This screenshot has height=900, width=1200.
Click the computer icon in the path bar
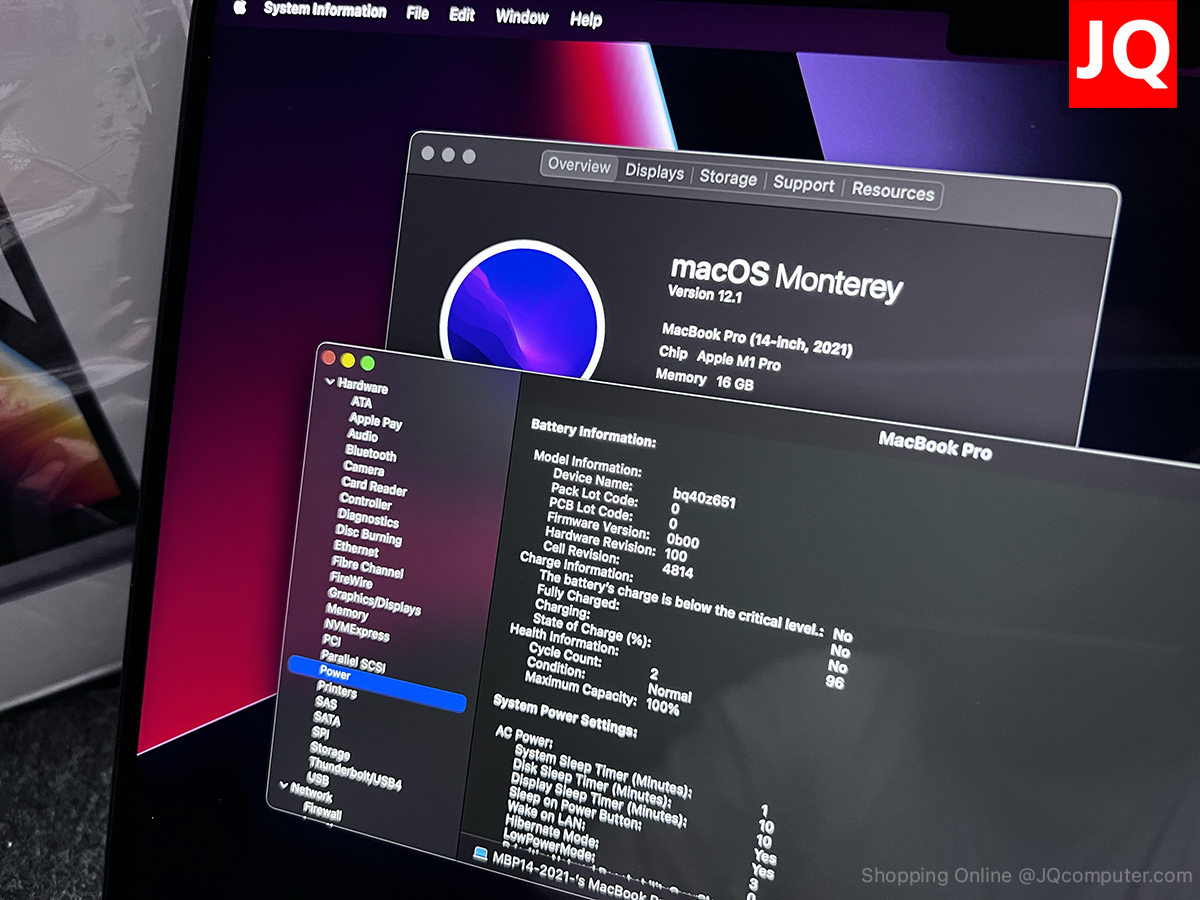pyautogui.click(x=480, y=854)
